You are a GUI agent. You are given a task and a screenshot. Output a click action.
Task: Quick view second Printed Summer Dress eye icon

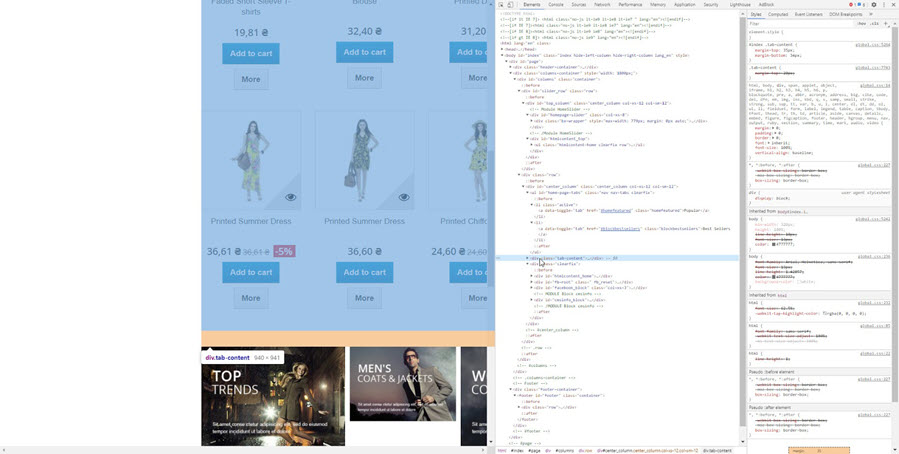coord(404,197)
